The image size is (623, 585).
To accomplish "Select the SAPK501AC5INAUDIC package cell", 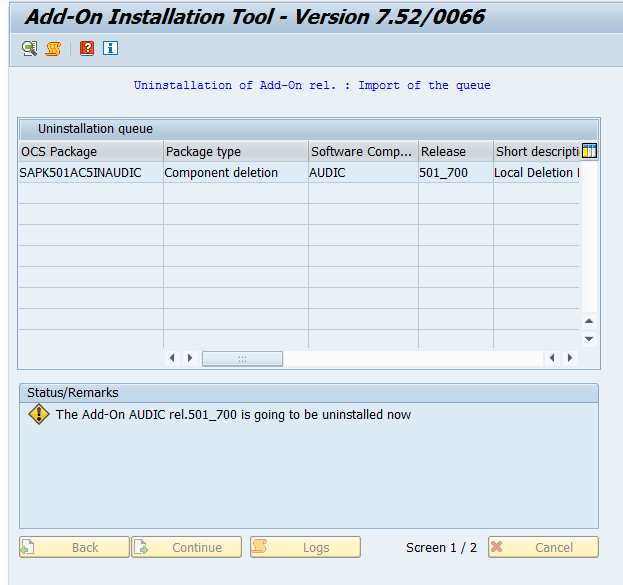I will 90,173.
